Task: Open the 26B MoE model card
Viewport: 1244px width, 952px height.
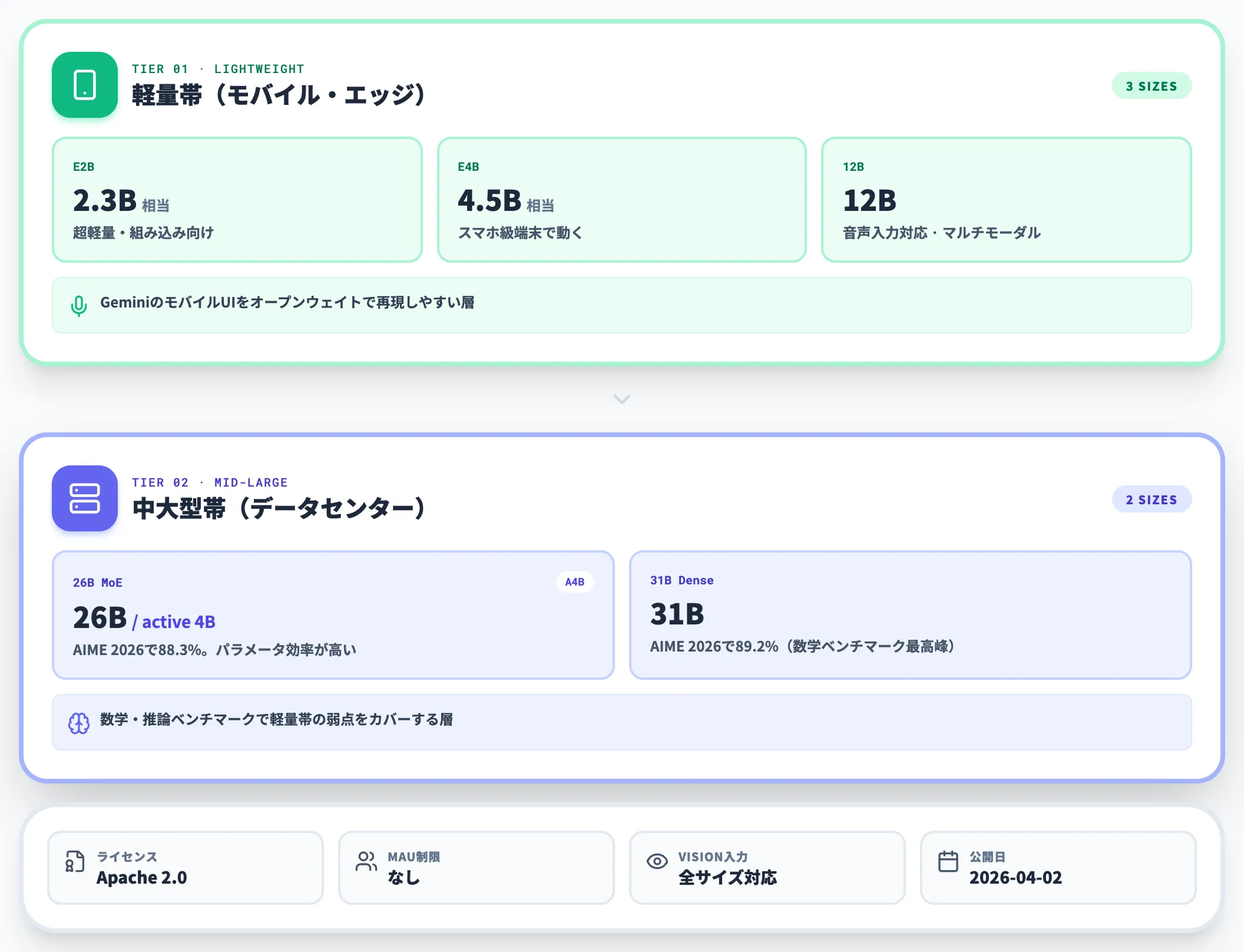Action: point(333,615)
